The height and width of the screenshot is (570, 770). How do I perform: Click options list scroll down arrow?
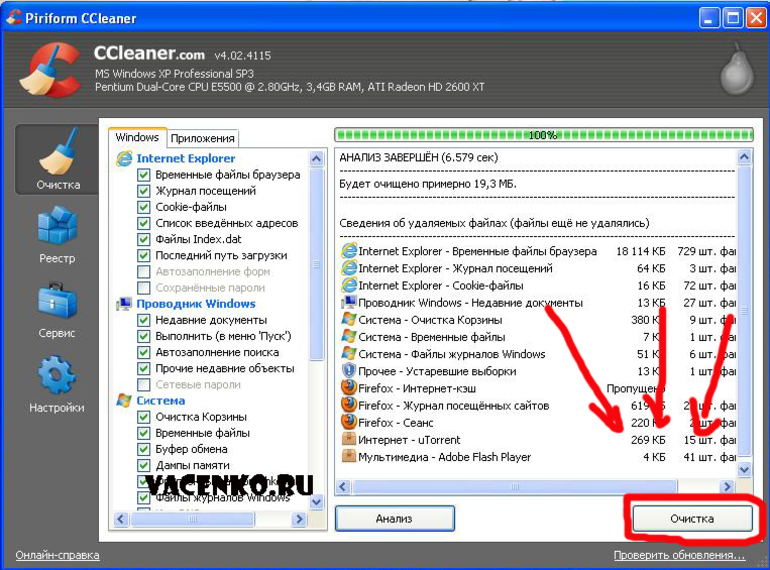click(317, 502)
